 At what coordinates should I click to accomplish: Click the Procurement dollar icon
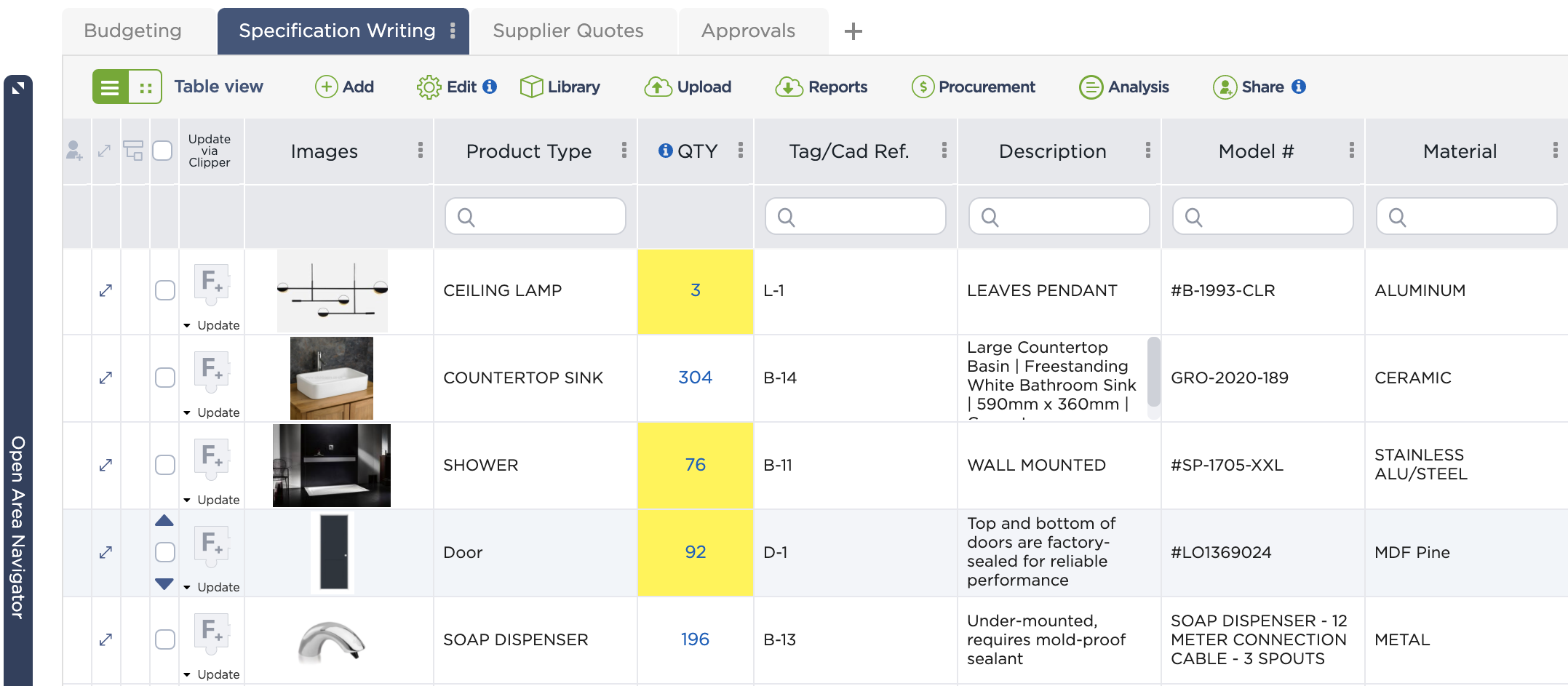(923, 87)
